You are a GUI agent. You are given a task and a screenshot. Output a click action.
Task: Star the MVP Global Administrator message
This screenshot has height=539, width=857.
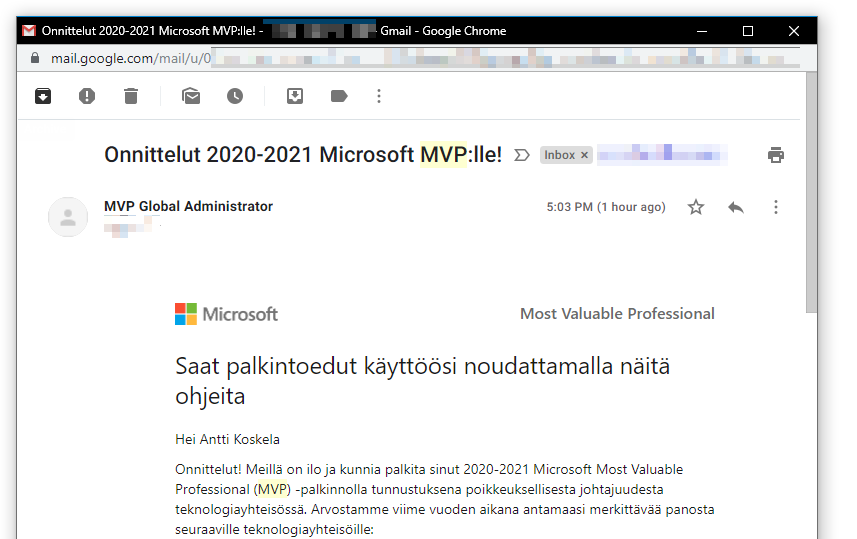tap(696, 207)
